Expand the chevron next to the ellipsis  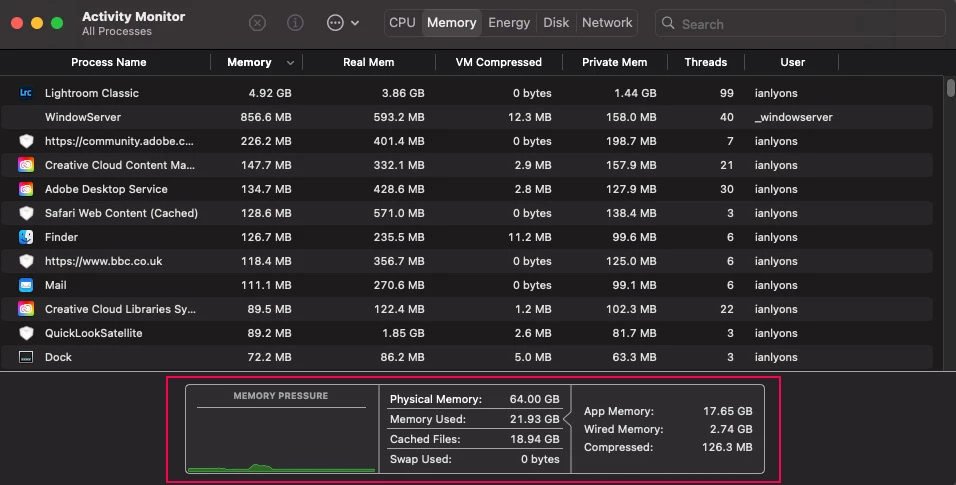[355, 23]
